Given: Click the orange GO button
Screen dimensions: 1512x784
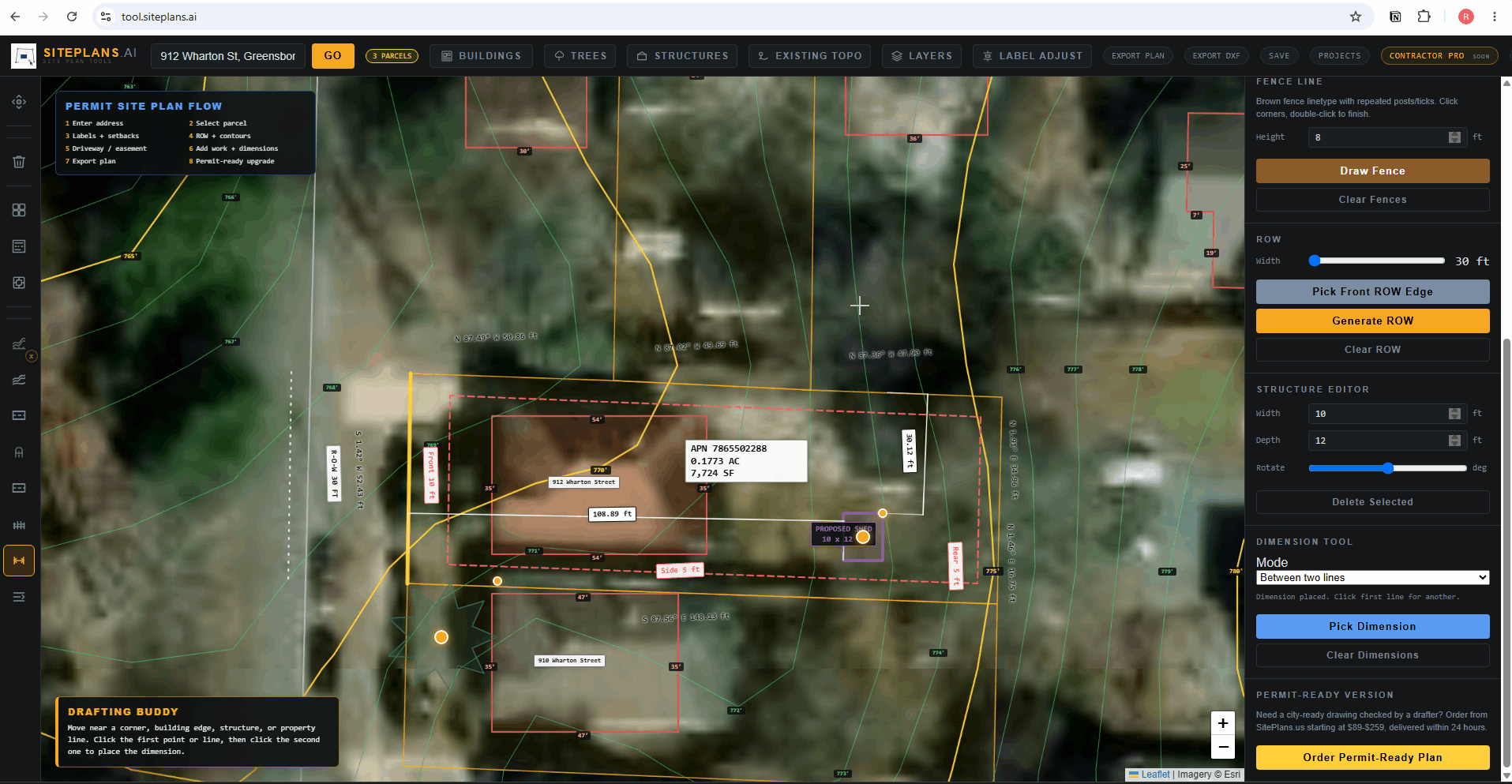Looking at the screenshot, I should [332, 56].
